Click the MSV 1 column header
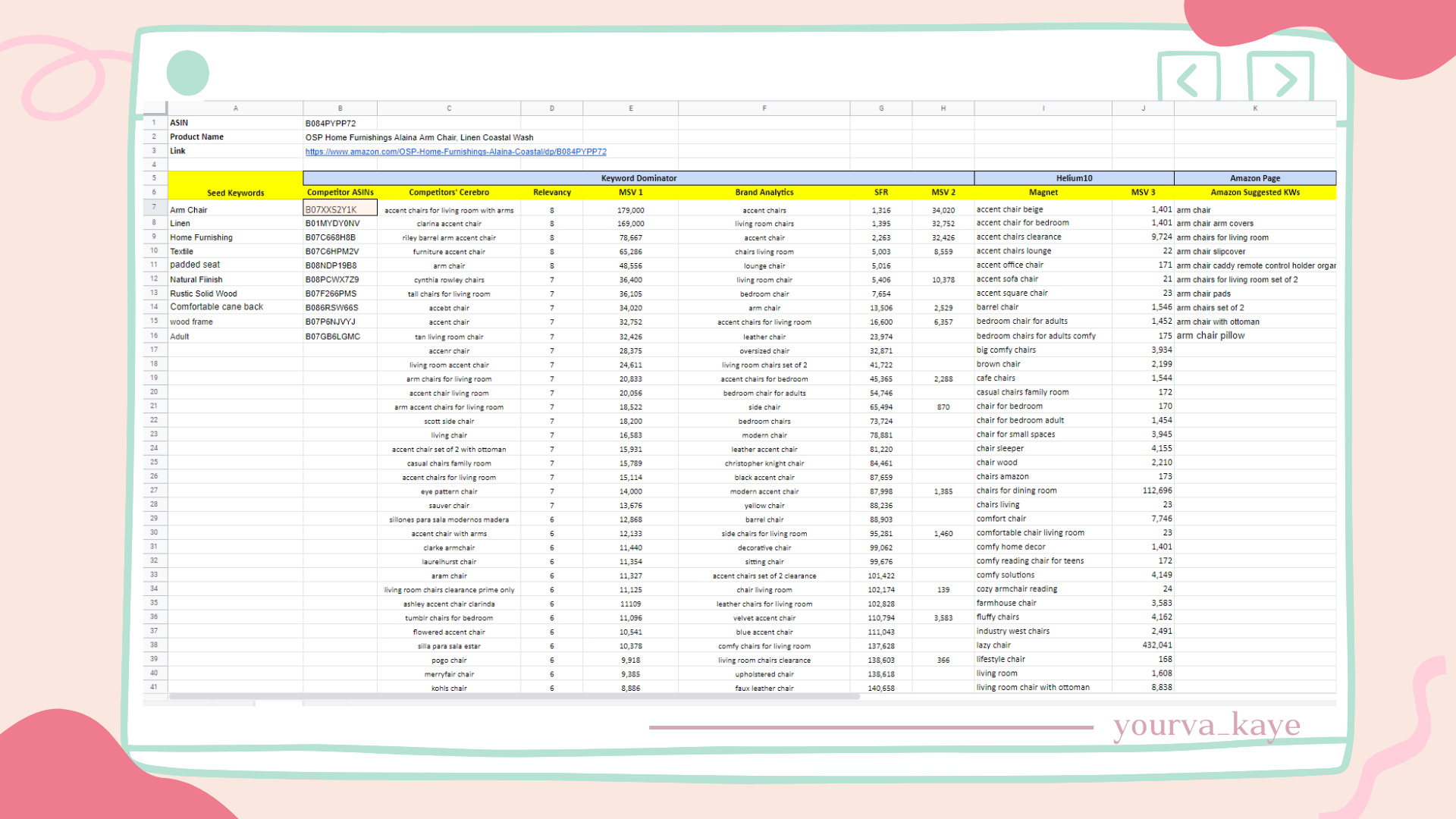Screen dimensions: 1456x819 pos(631,193)
